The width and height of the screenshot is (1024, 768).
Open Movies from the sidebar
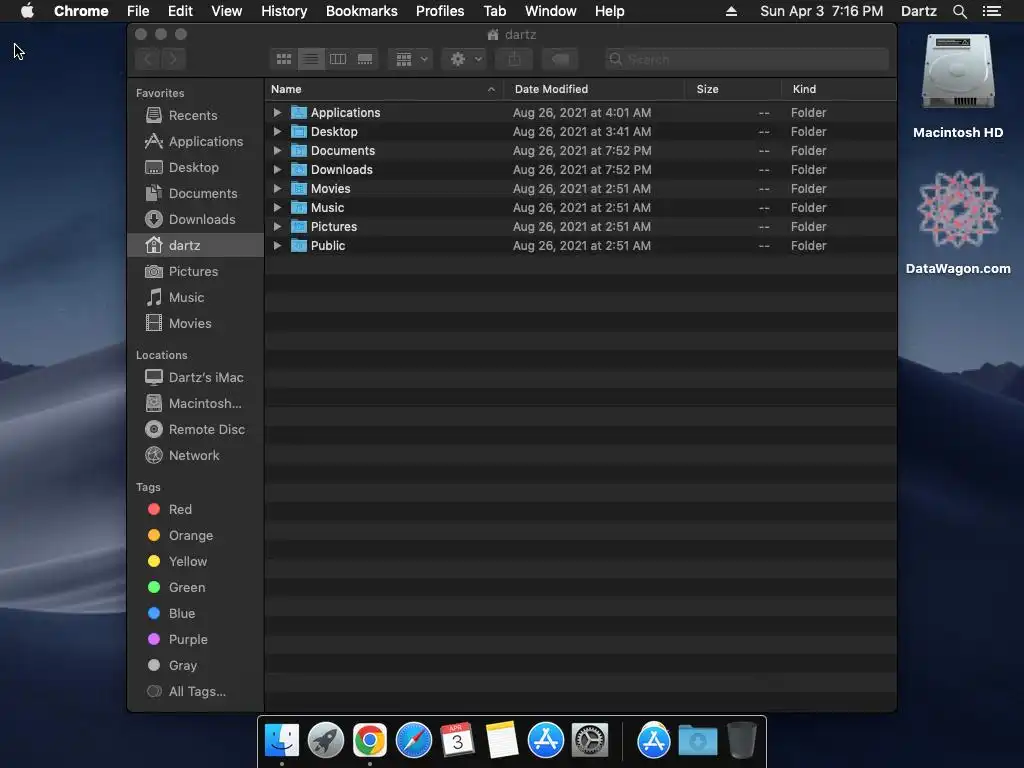(x=195, y=323)
